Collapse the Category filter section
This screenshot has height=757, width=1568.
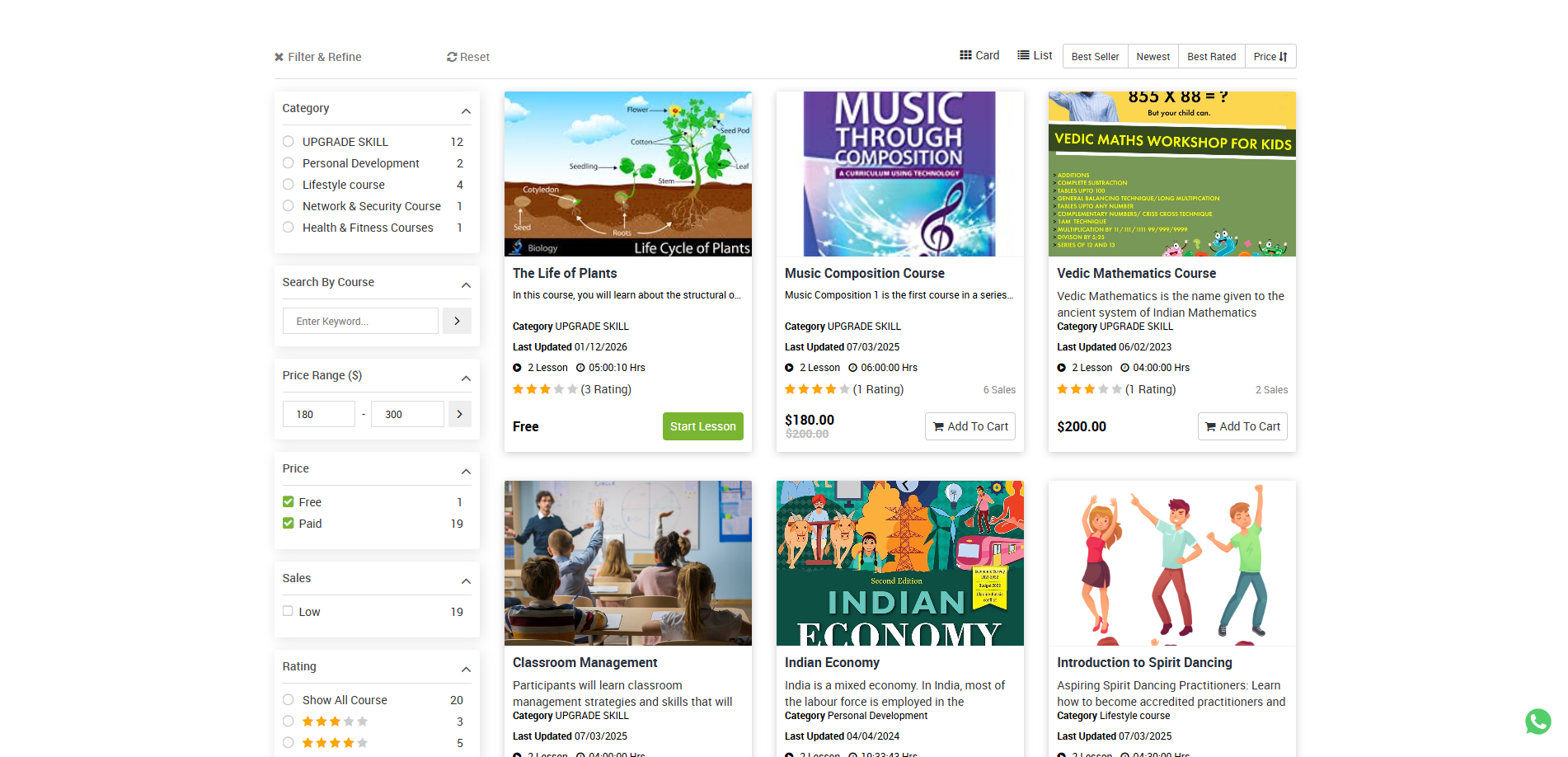click(466, 111)
